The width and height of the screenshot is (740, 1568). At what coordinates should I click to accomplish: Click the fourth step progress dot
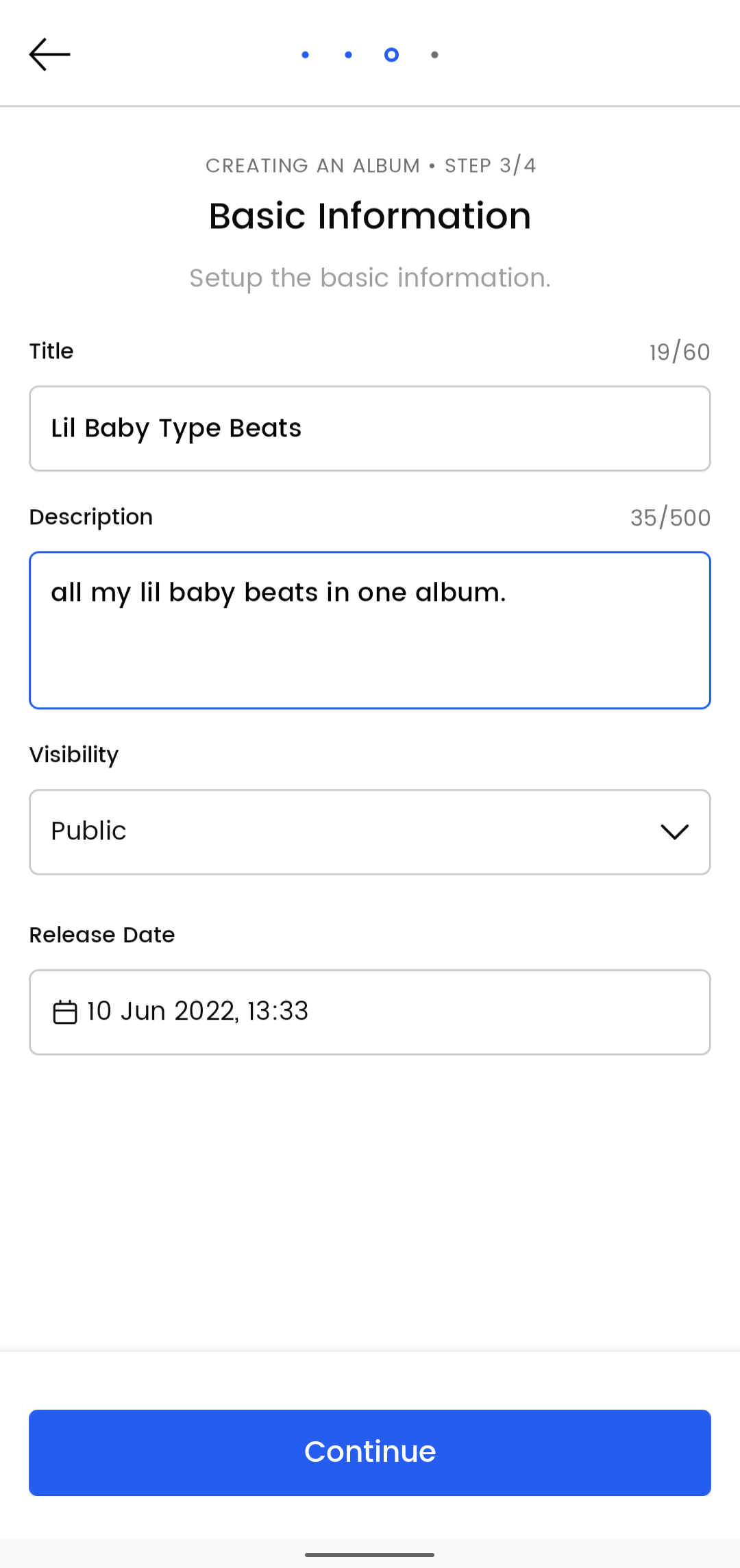pos(434,55)
